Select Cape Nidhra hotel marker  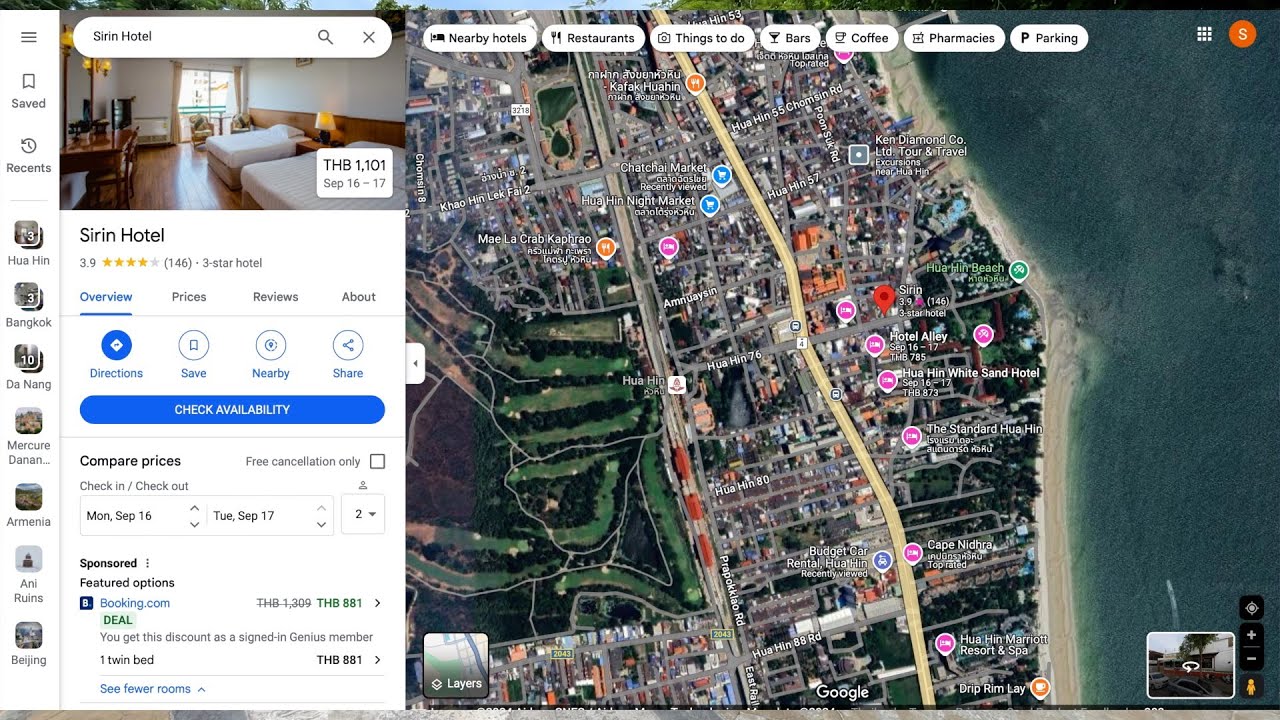(913, 553)
